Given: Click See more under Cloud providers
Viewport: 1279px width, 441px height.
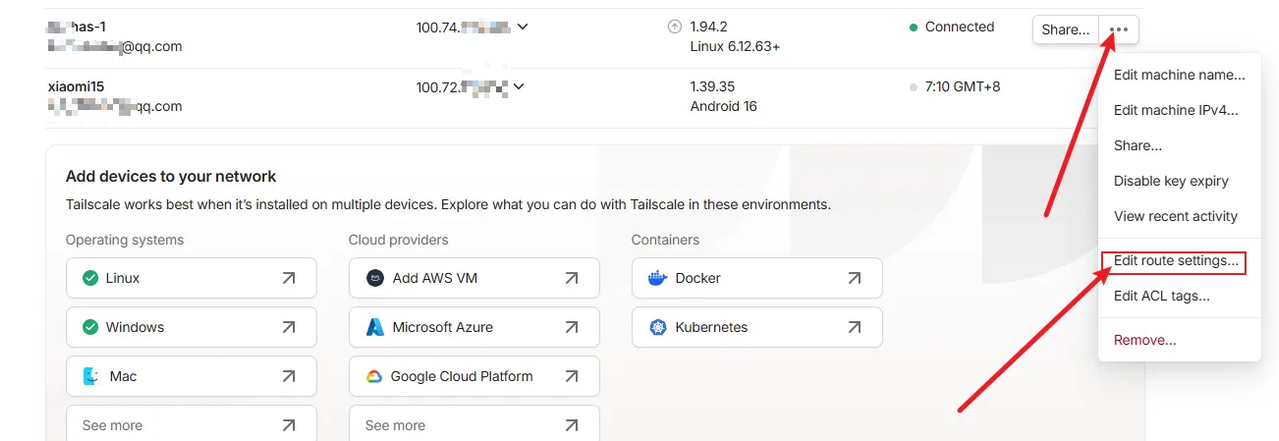Looking at the screenshot, I should (474, 423).
